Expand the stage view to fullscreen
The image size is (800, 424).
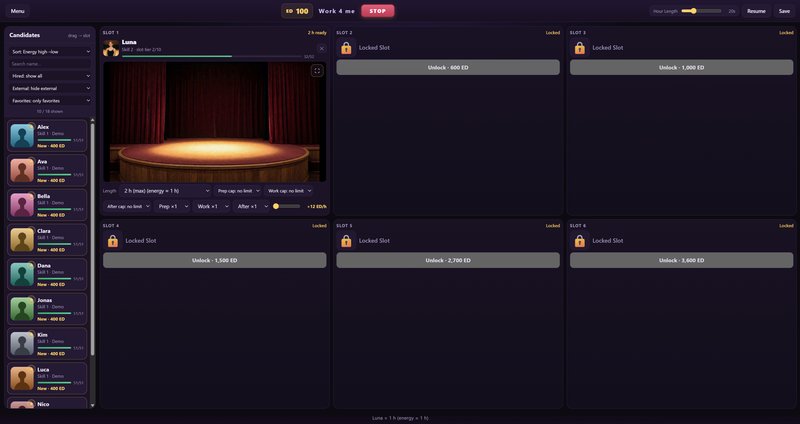pos(317,71)
